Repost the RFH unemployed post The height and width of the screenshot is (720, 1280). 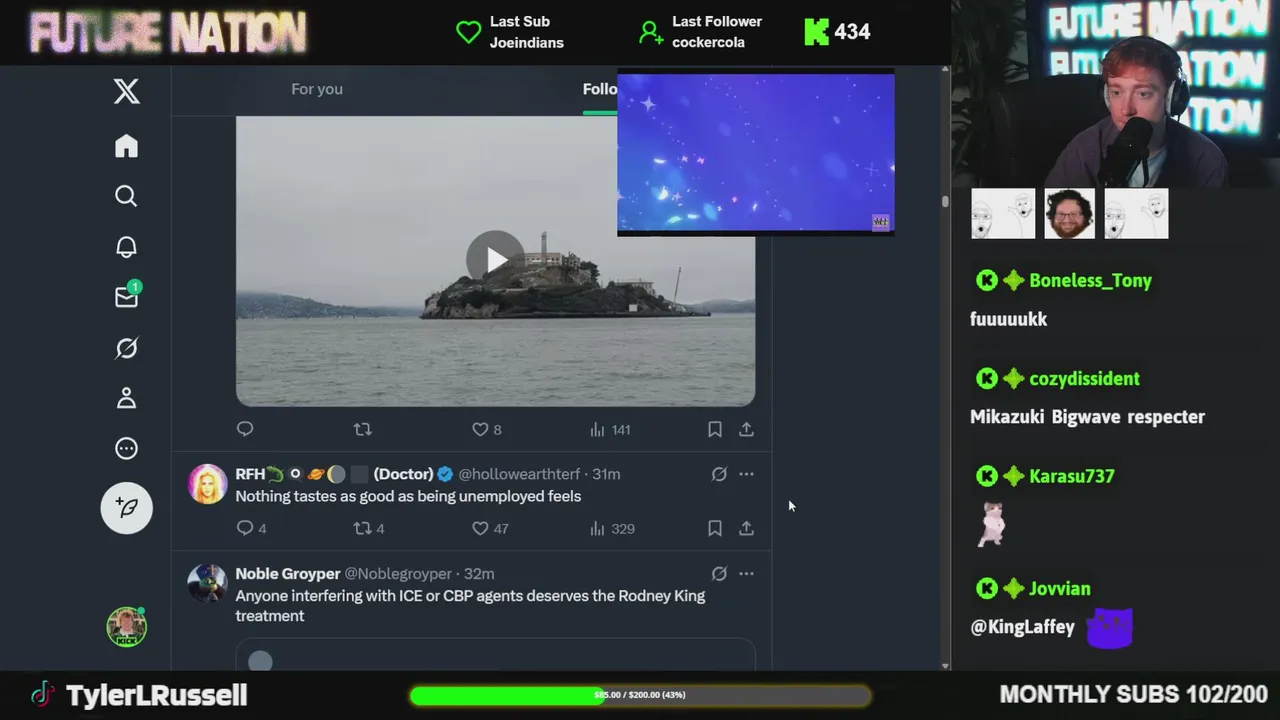point(369,528)
